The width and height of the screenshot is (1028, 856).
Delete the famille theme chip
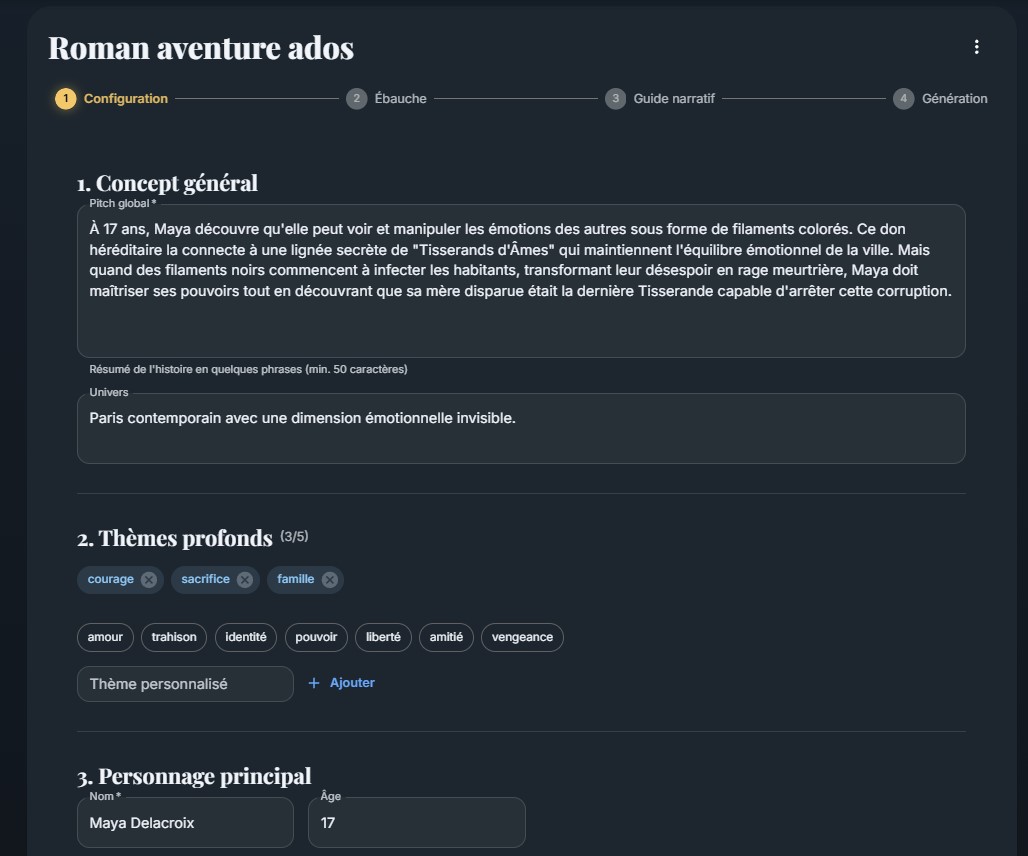(329, 580)
